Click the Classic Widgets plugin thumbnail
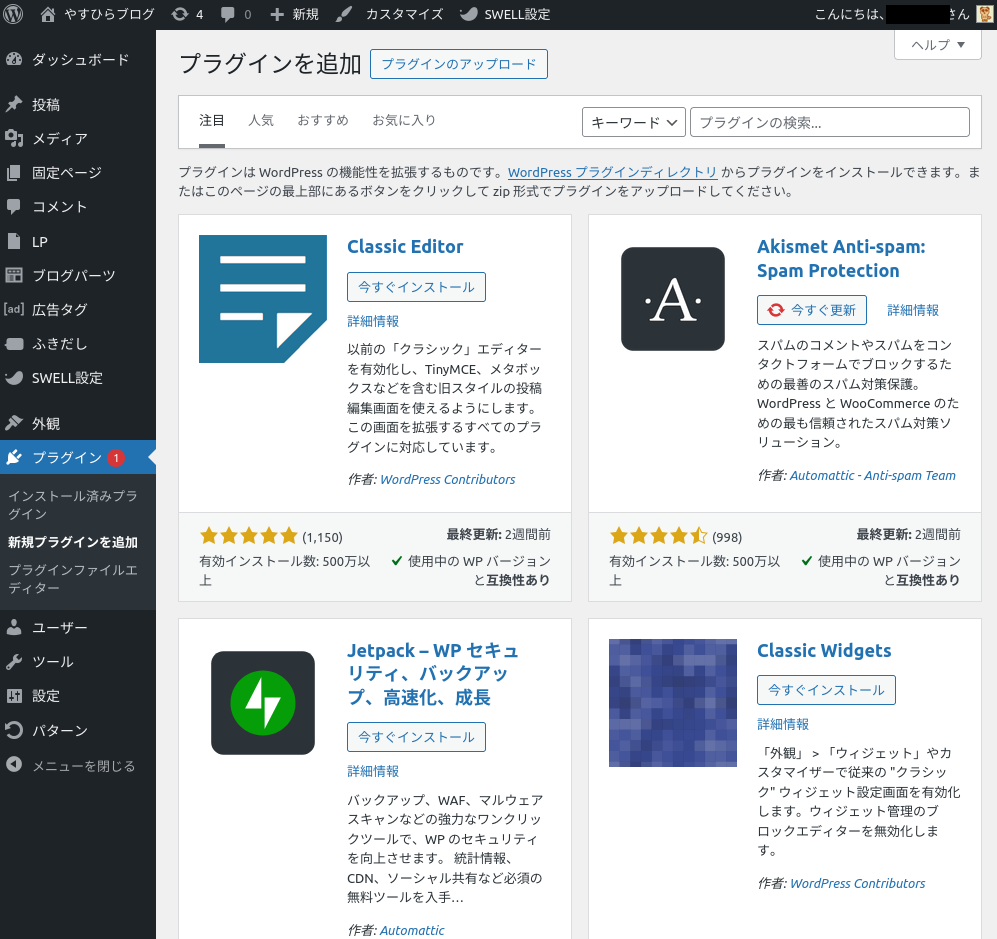The height and width of the screenshot is (939, 997). tap(672, 702)
